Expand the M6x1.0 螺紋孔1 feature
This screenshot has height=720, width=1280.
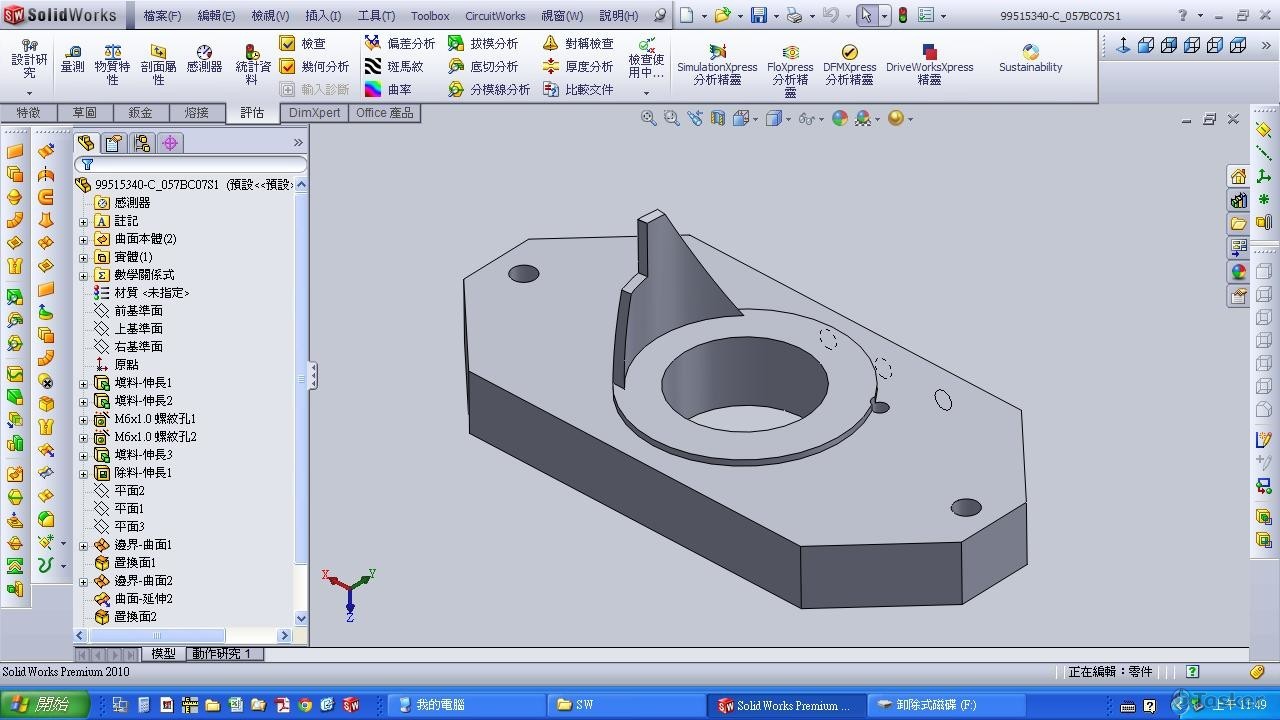pyautogui.click(x=84, y=419)
